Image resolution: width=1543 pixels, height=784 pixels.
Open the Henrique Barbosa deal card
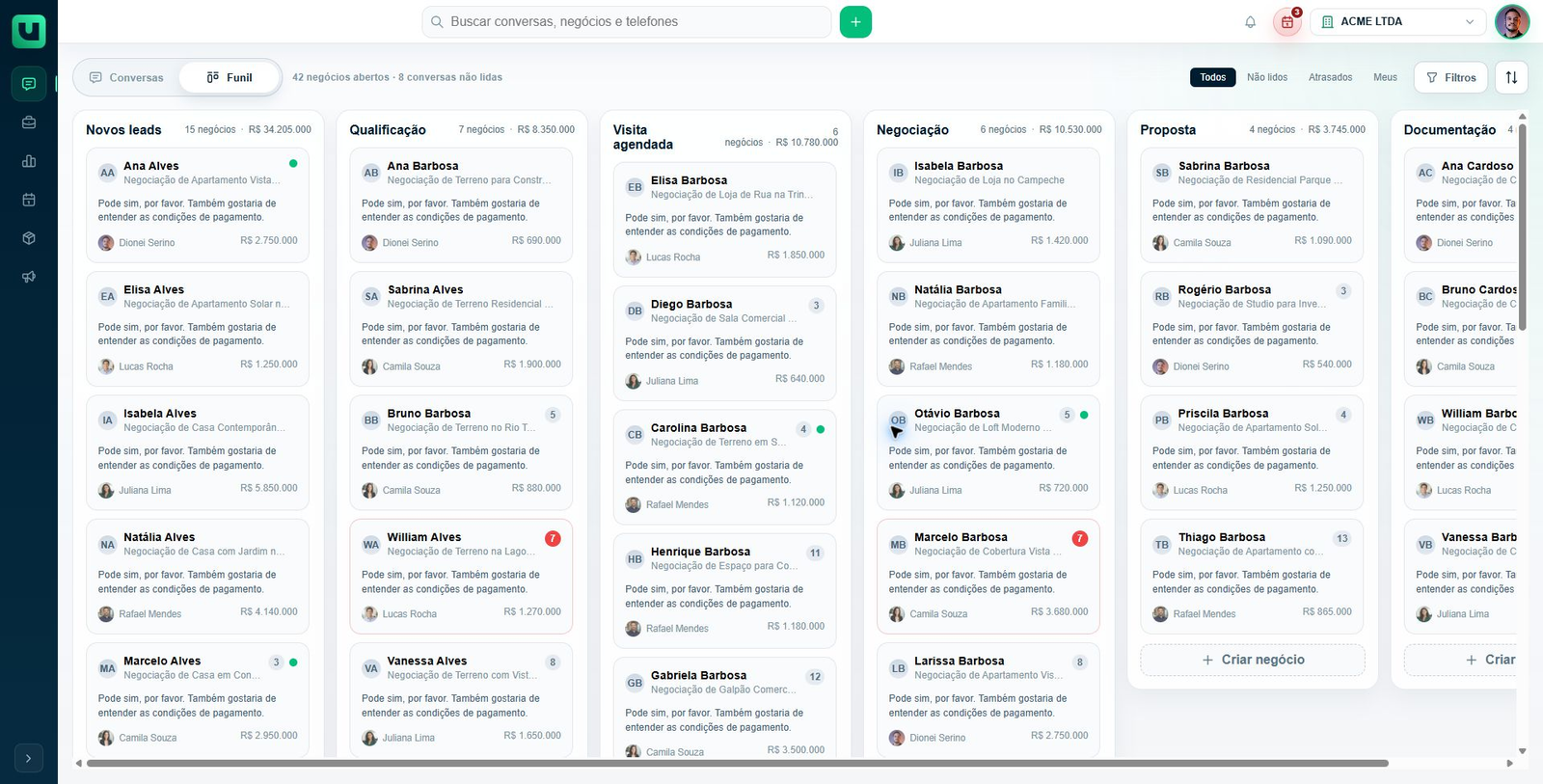[724, 591]
